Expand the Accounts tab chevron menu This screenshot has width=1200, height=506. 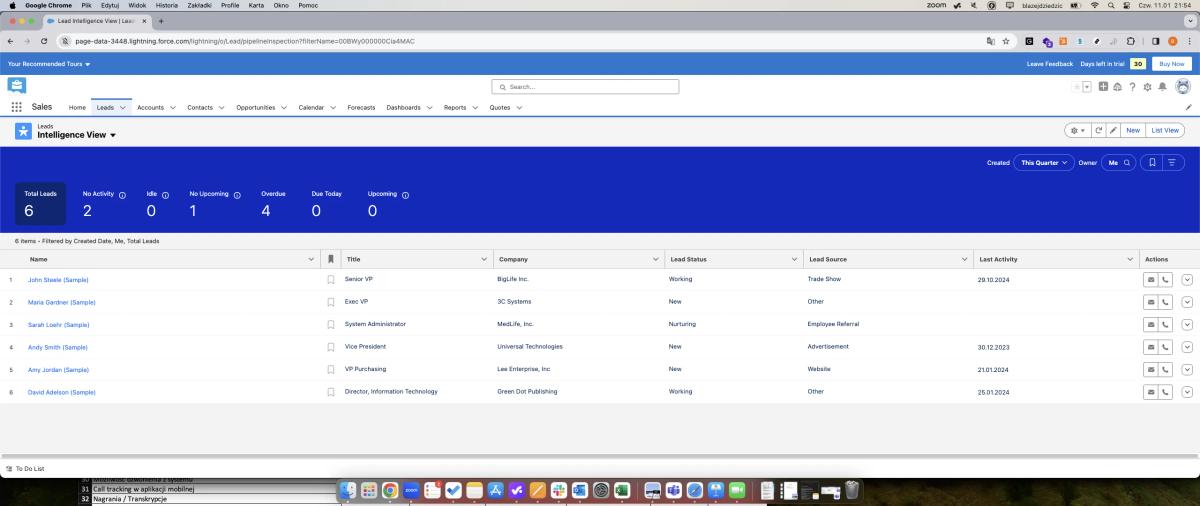click(173, 107)
